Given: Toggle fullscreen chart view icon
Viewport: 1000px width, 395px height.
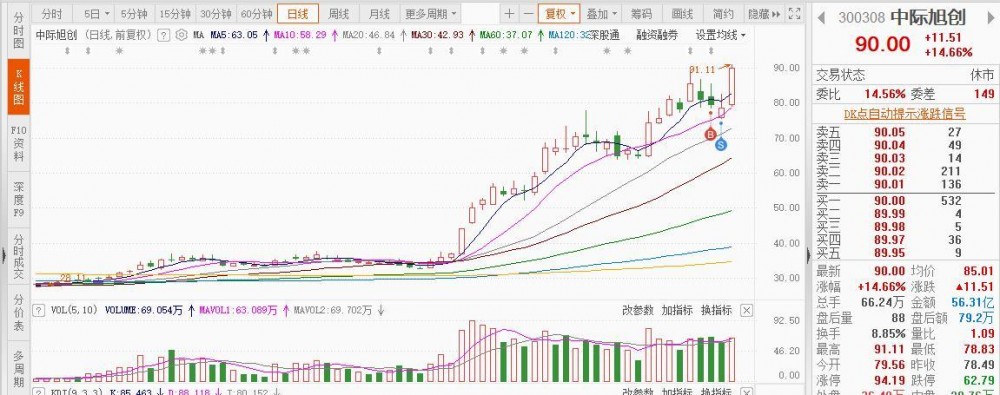Looking at the screenshot, I should (794, 13).
